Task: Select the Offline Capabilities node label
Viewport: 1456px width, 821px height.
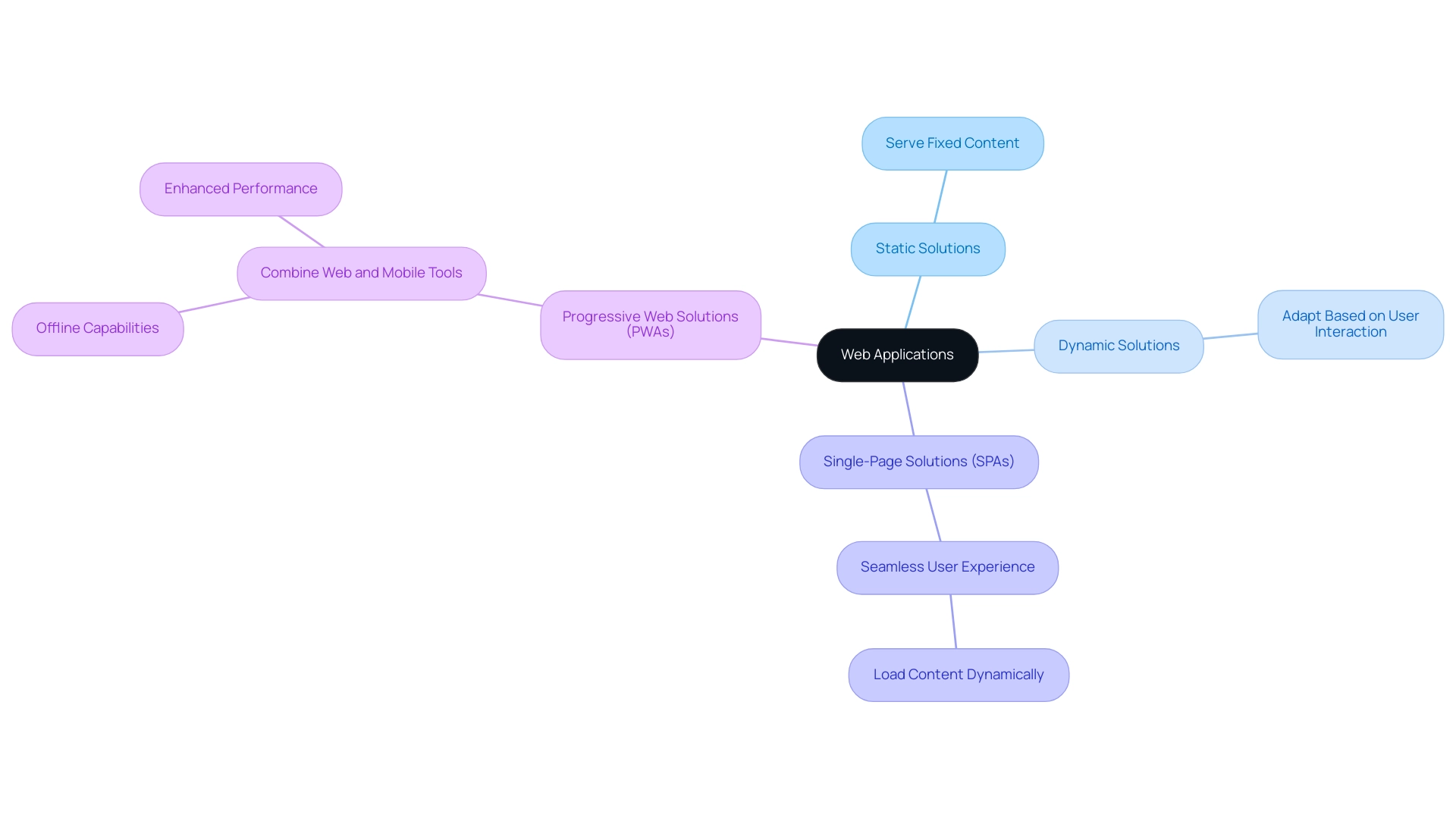Action: tap(97, 327)
